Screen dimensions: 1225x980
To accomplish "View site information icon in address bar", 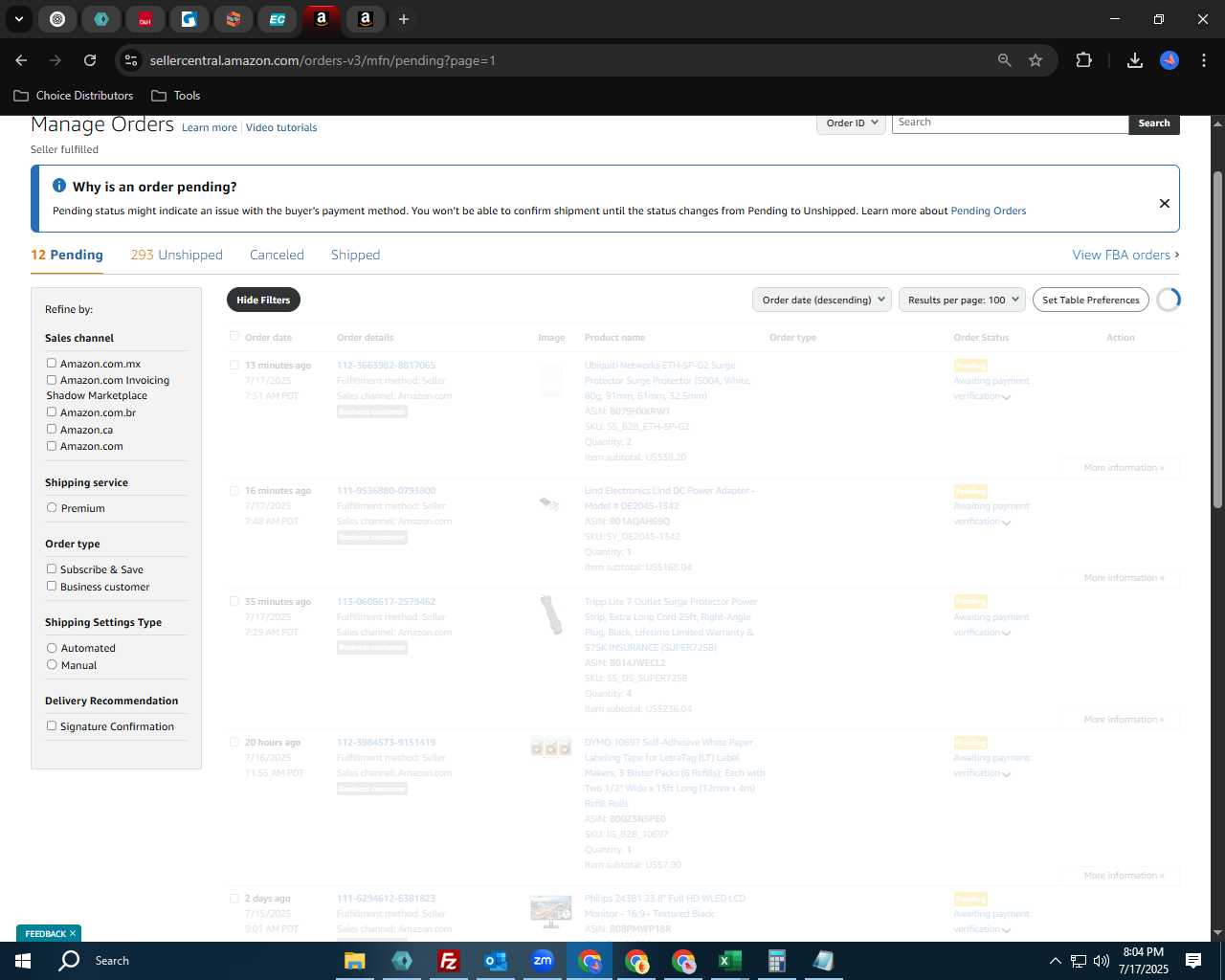I will click(x=131, y=60).
